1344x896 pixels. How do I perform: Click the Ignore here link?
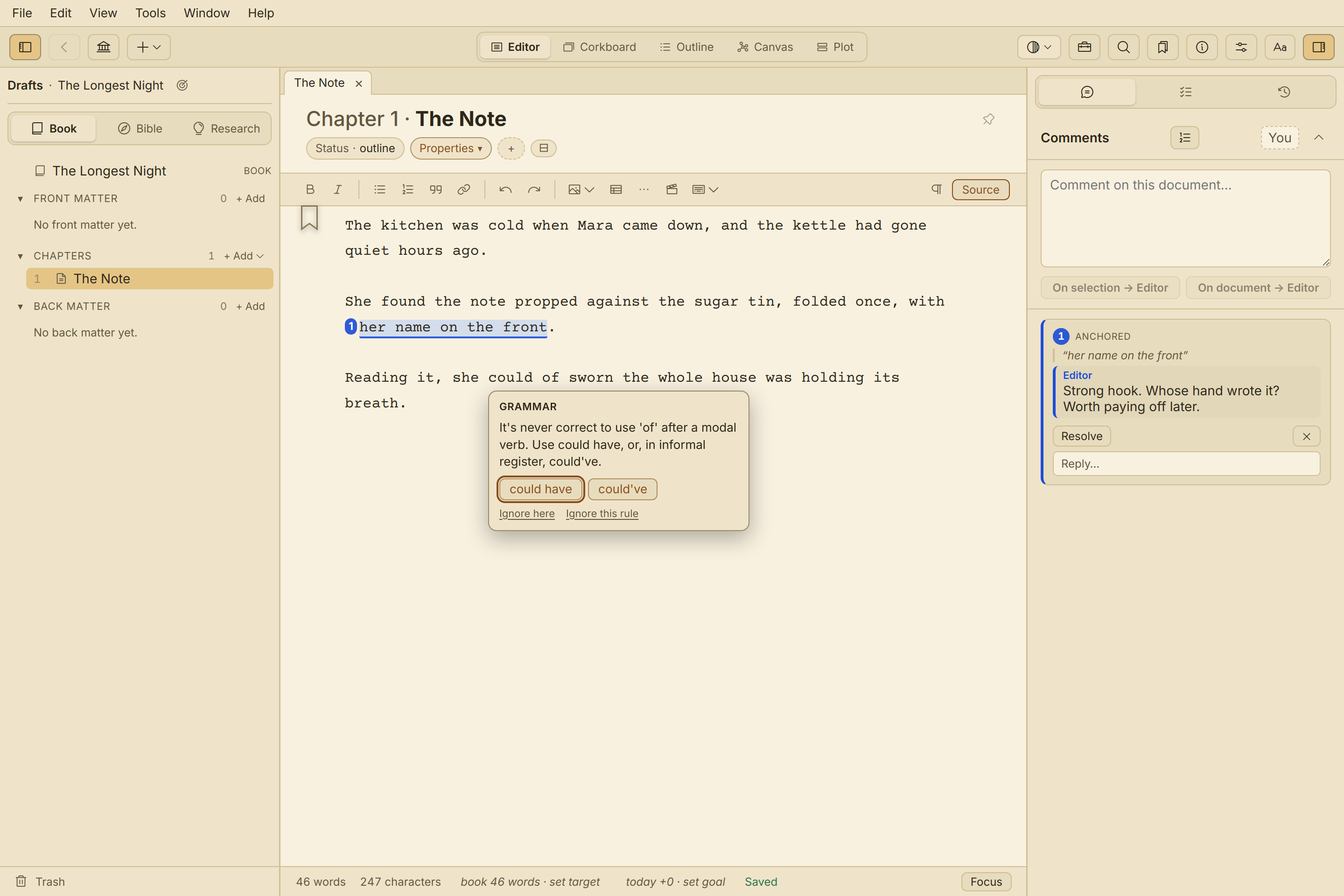tap(527, 514)
